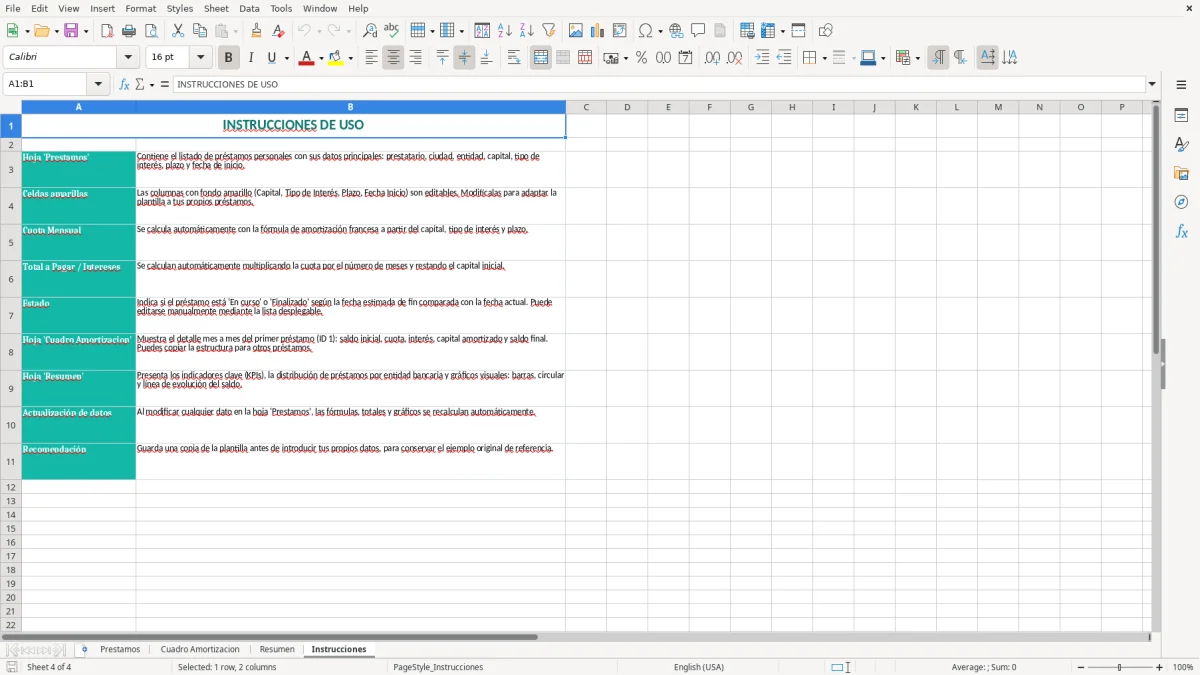Toggle Italic formatting
This screenshot has height=675, width=1200.
[x=251, y=58]
